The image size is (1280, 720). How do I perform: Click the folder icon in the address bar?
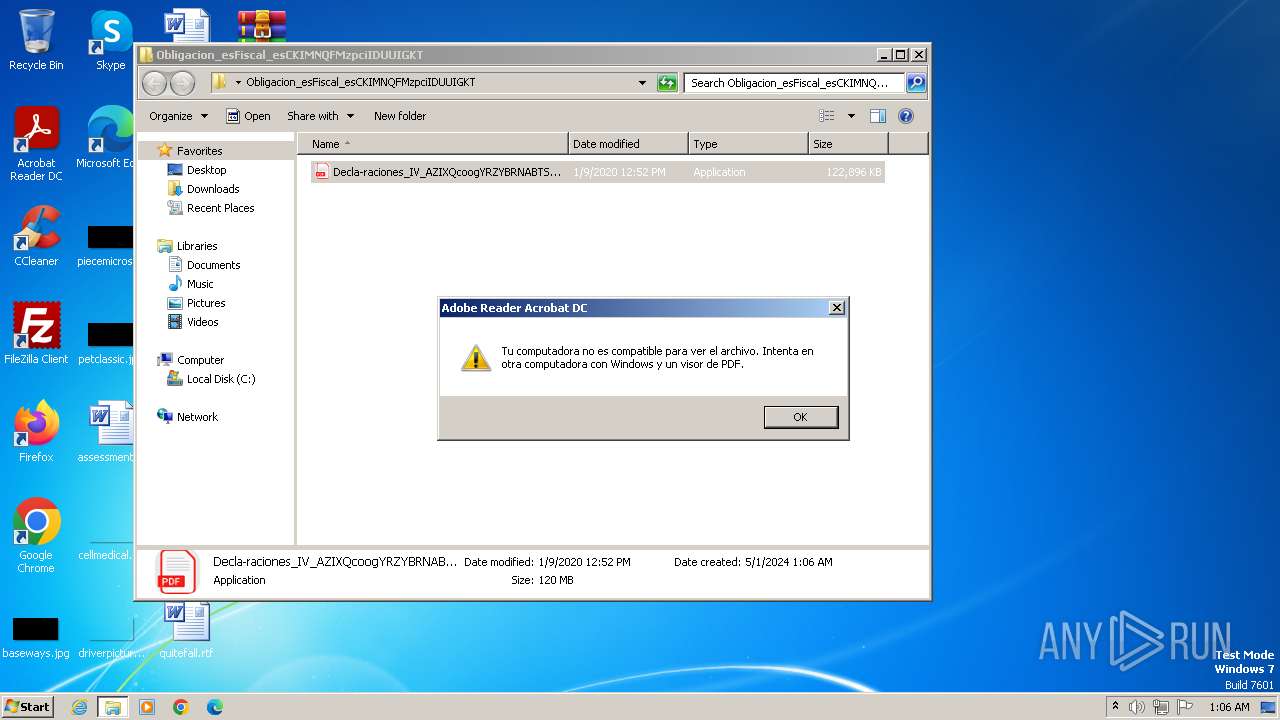[219, 83]
